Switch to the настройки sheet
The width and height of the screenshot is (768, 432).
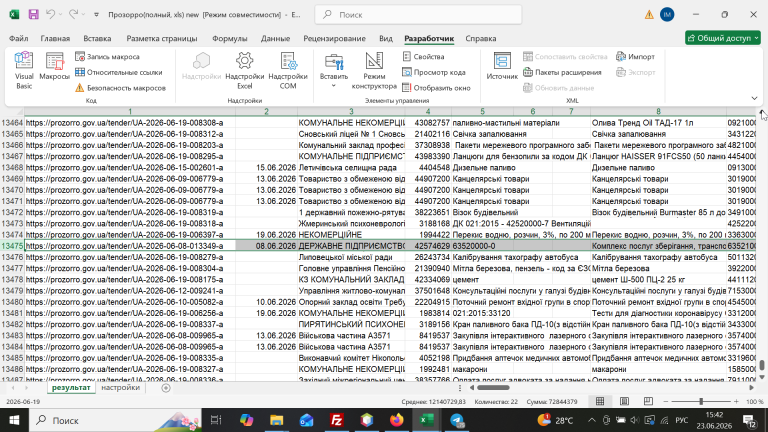point(120,387)
